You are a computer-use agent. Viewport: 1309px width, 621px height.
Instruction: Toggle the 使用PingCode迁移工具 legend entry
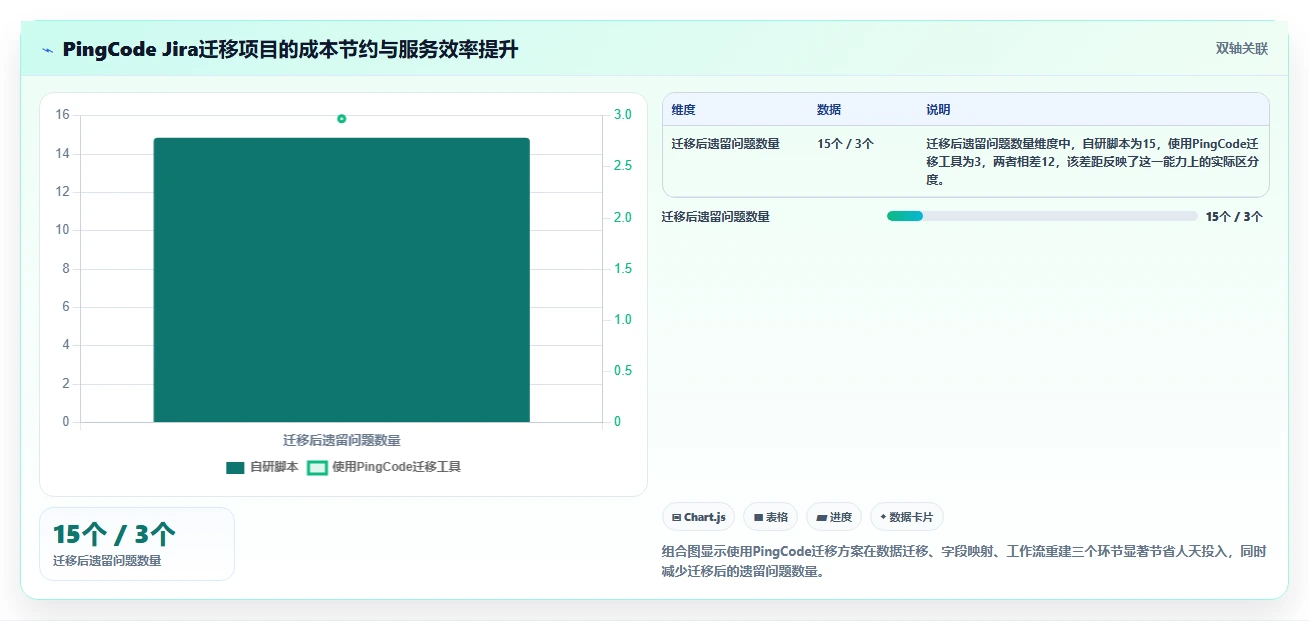pyautogui.click(x=383, y=467)
